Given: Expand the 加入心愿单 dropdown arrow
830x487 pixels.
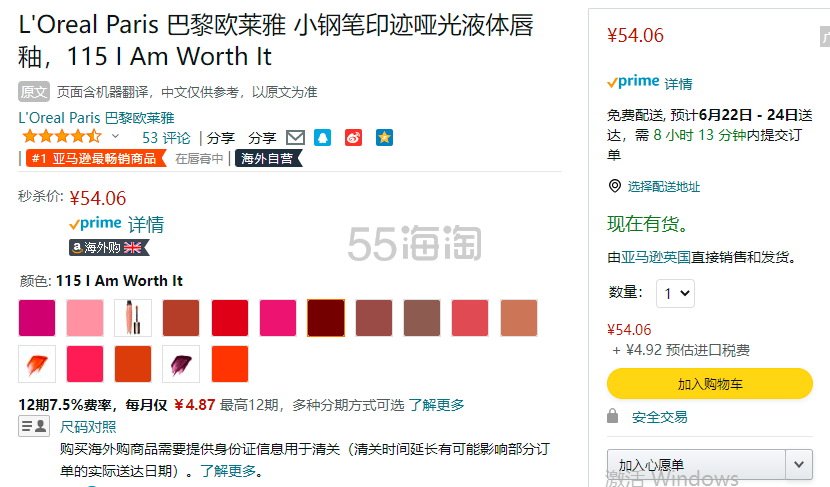Looking at the screenshot, I should pyautogui.click(x=799, y=464).
